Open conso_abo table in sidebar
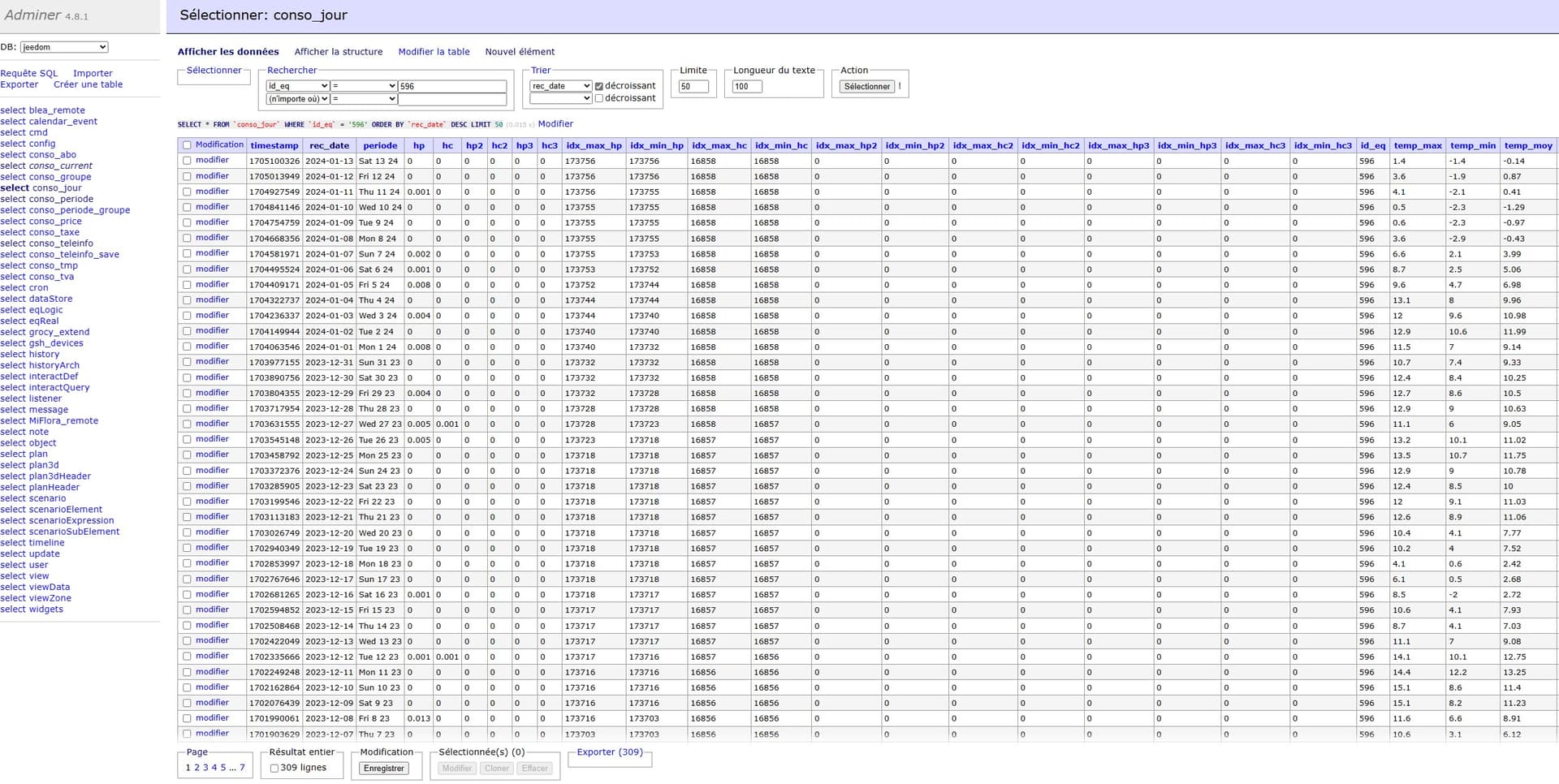Viewport: 1559px width, 784px height. (x=52, y=155)
